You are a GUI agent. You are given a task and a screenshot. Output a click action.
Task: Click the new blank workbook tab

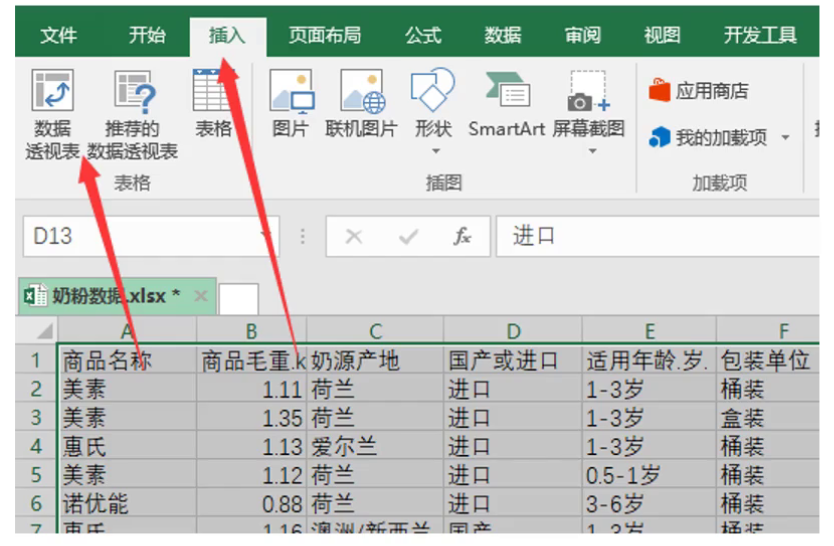[x=239, y=298]
